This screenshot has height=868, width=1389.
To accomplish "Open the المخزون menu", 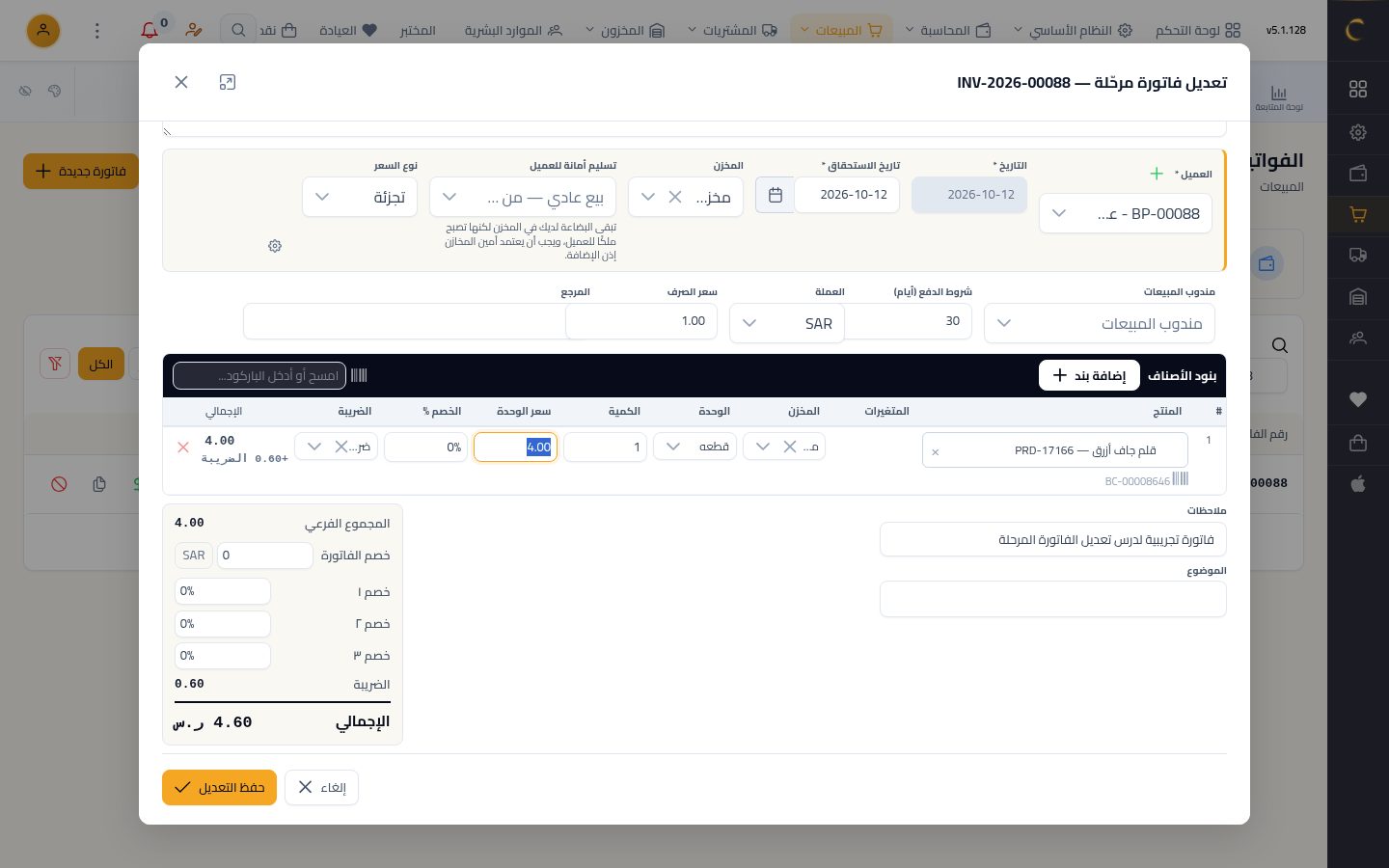I will tap(625, 30).
